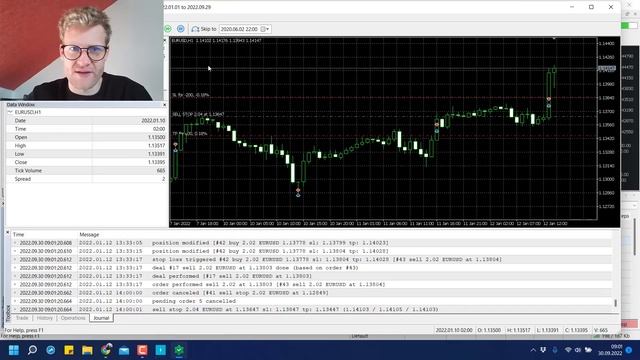Close the Data Window panel
640x360 pixels.
[164, 105]
